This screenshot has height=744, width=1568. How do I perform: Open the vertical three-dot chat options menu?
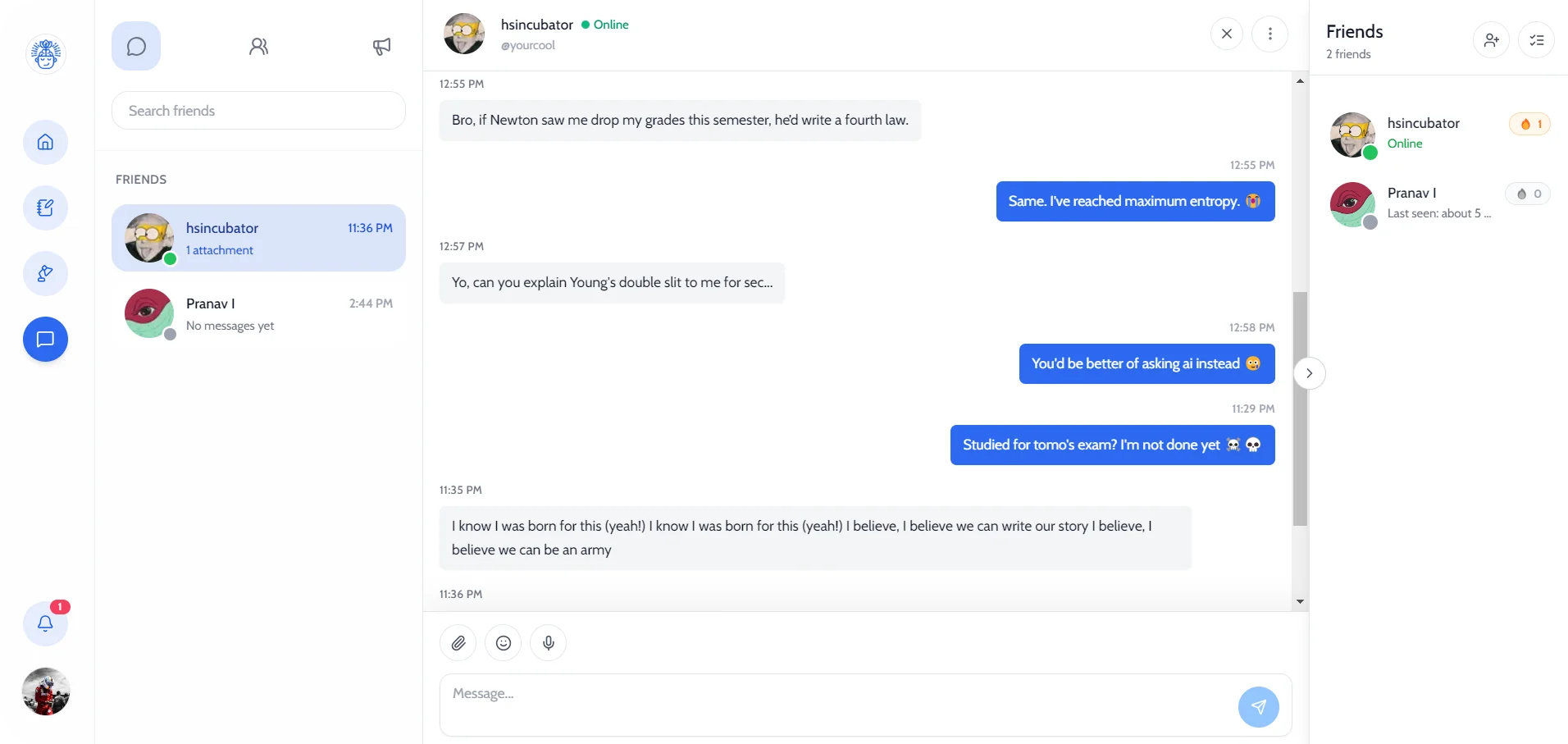(x=1269, y=34)
